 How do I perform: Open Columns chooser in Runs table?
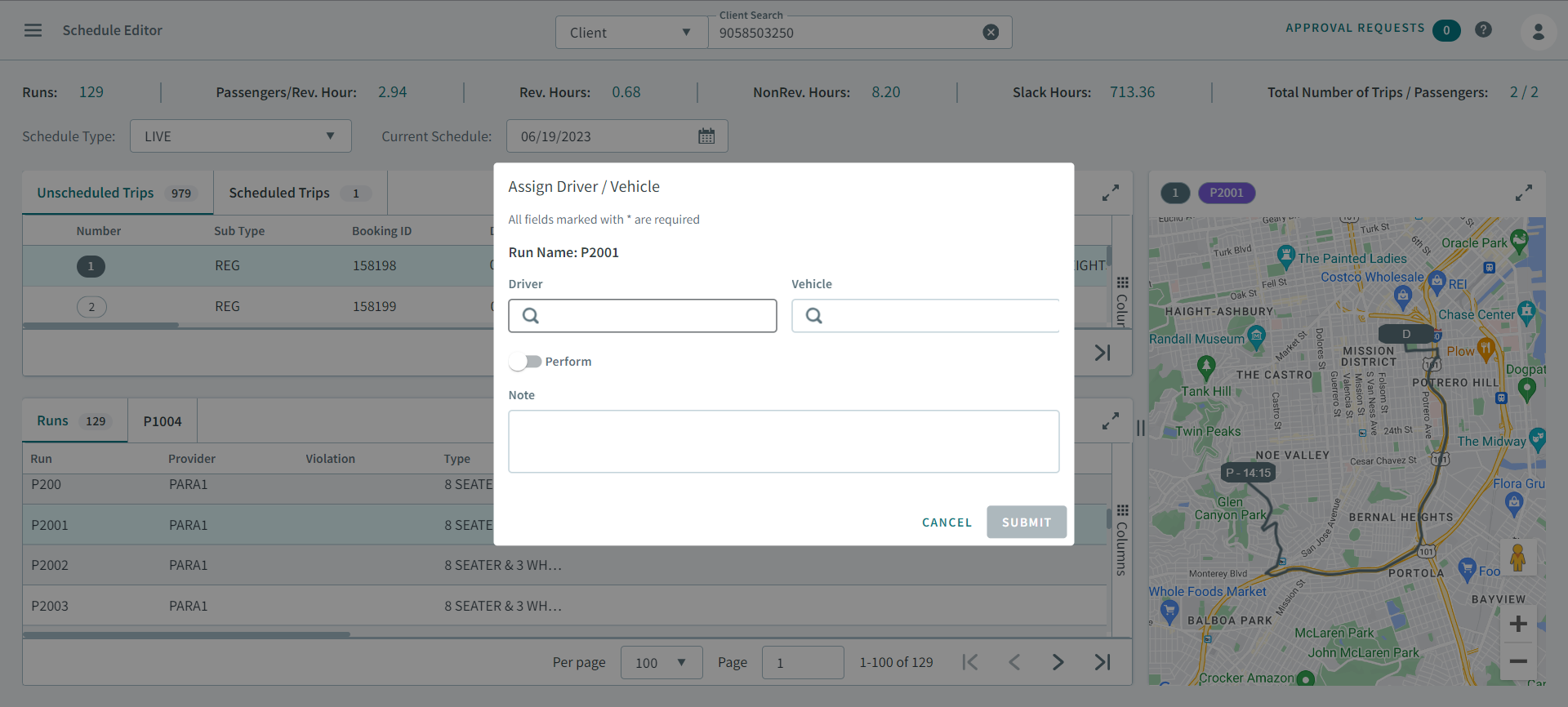[1122, 540]
